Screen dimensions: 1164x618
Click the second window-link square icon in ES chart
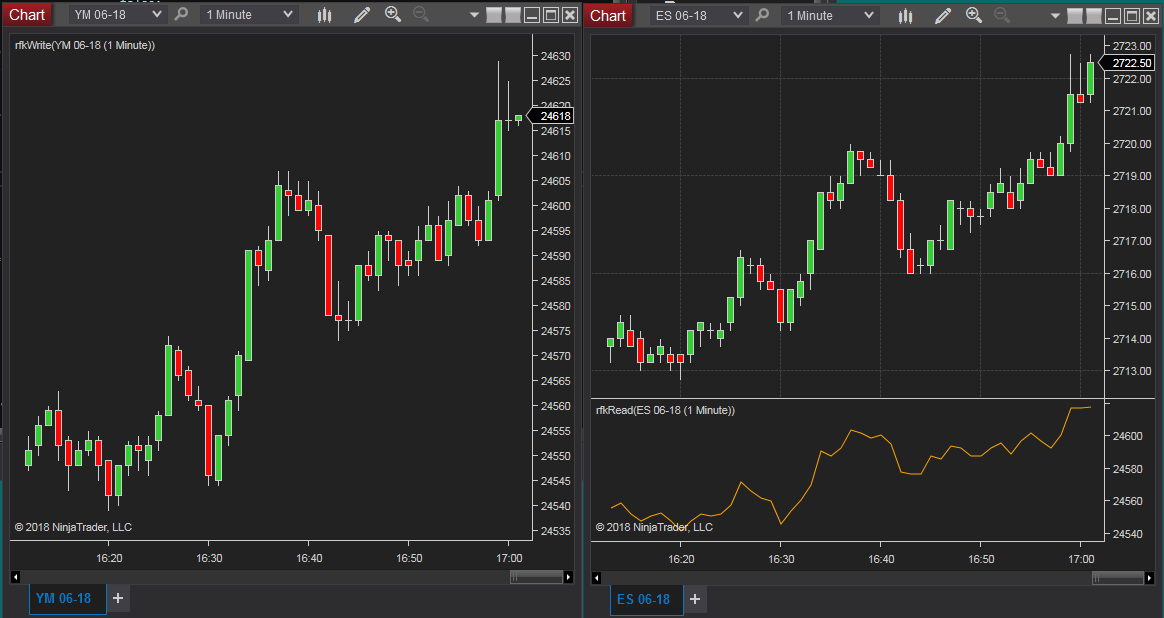pyautogui.click(x=1093, y=16)
